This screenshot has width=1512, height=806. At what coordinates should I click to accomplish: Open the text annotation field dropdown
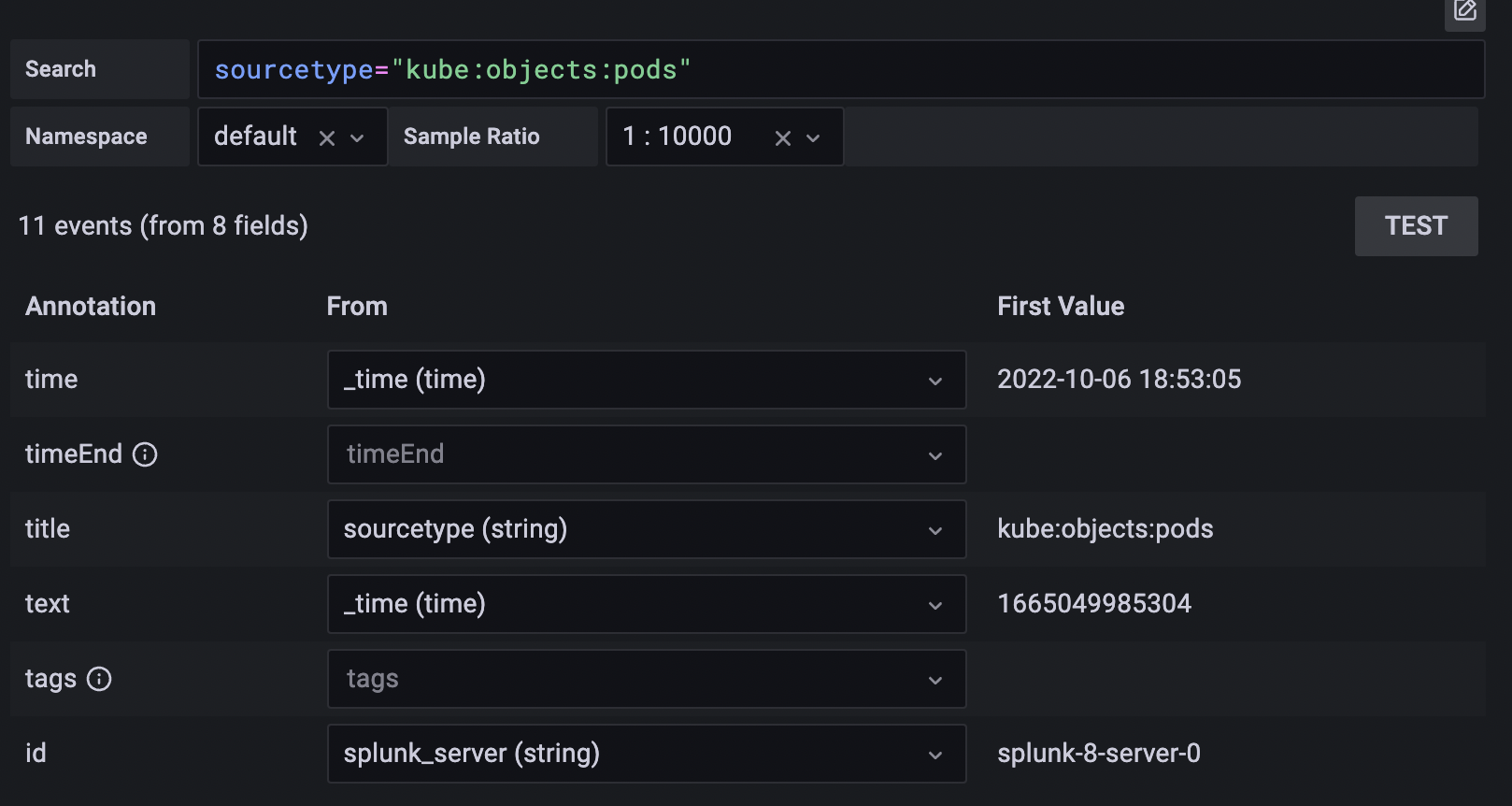[x=647, y=604]
